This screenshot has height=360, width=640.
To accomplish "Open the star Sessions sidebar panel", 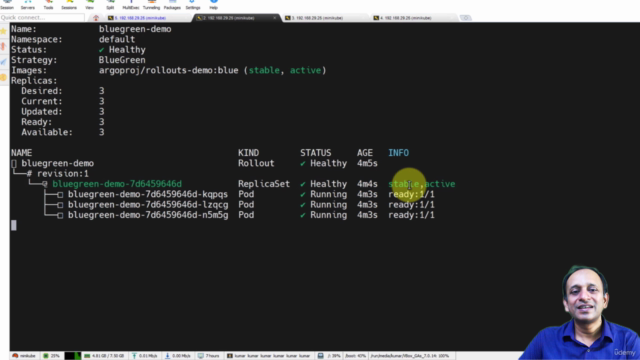I will pyautogui.click(x=4, y=31).
